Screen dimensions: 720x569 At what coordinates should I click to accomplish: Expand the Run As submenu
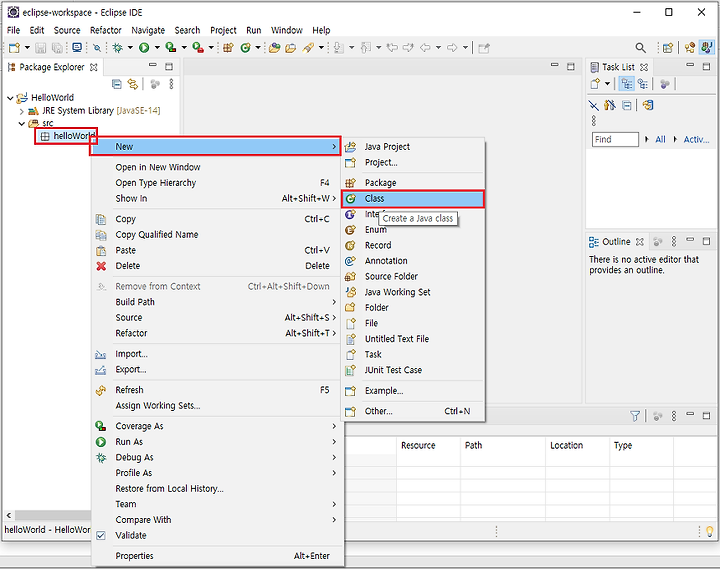pos(218,442)
